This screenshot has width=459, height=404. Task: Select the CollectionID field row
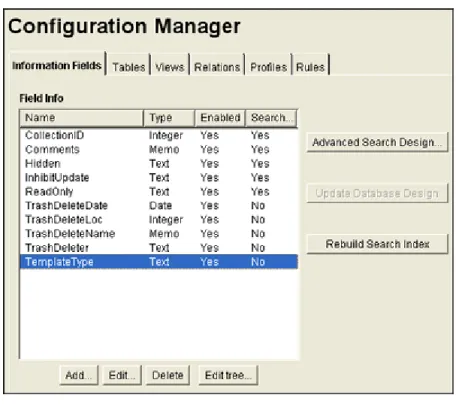(x=159, y=135)
